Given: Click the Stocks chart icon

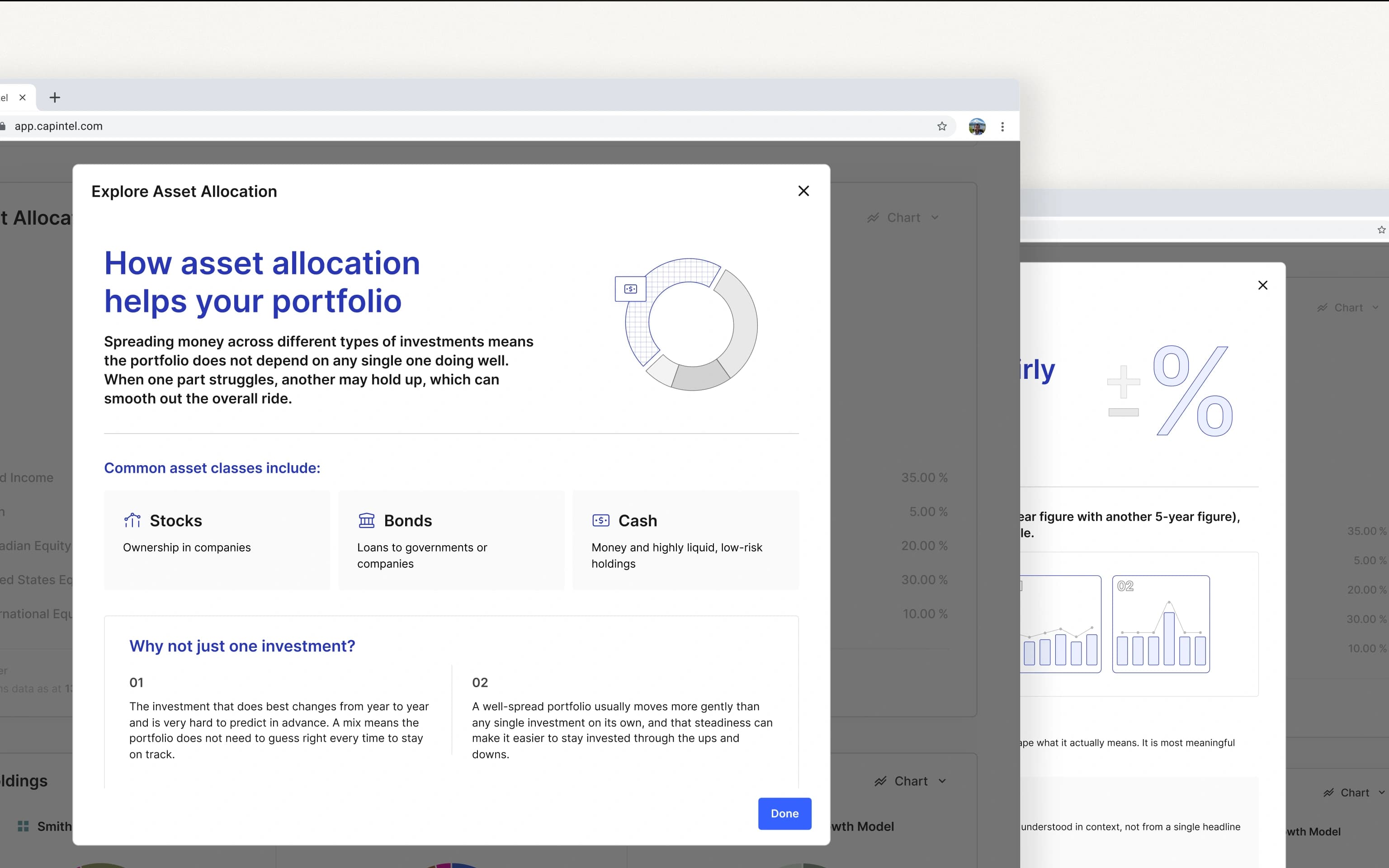Looking at the screenshot, I should point(132,520).
